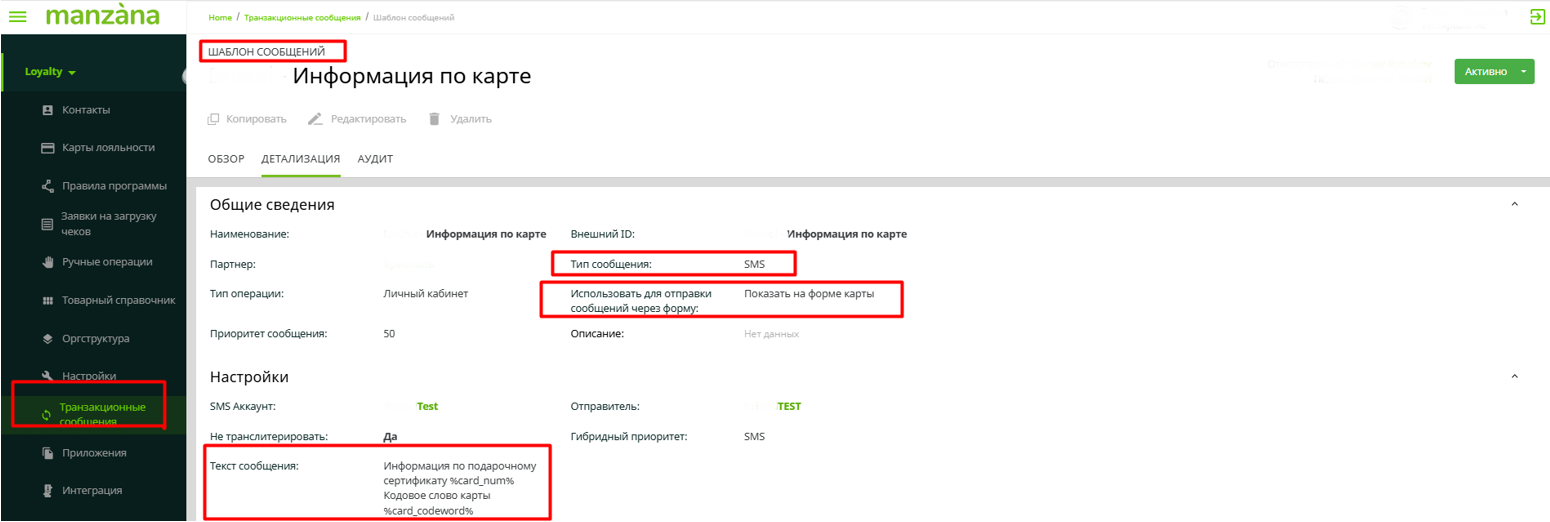Viewport: 1550px width, 522px height.
Task: Click the Редактировать button
Action: (x=357, y=119)
